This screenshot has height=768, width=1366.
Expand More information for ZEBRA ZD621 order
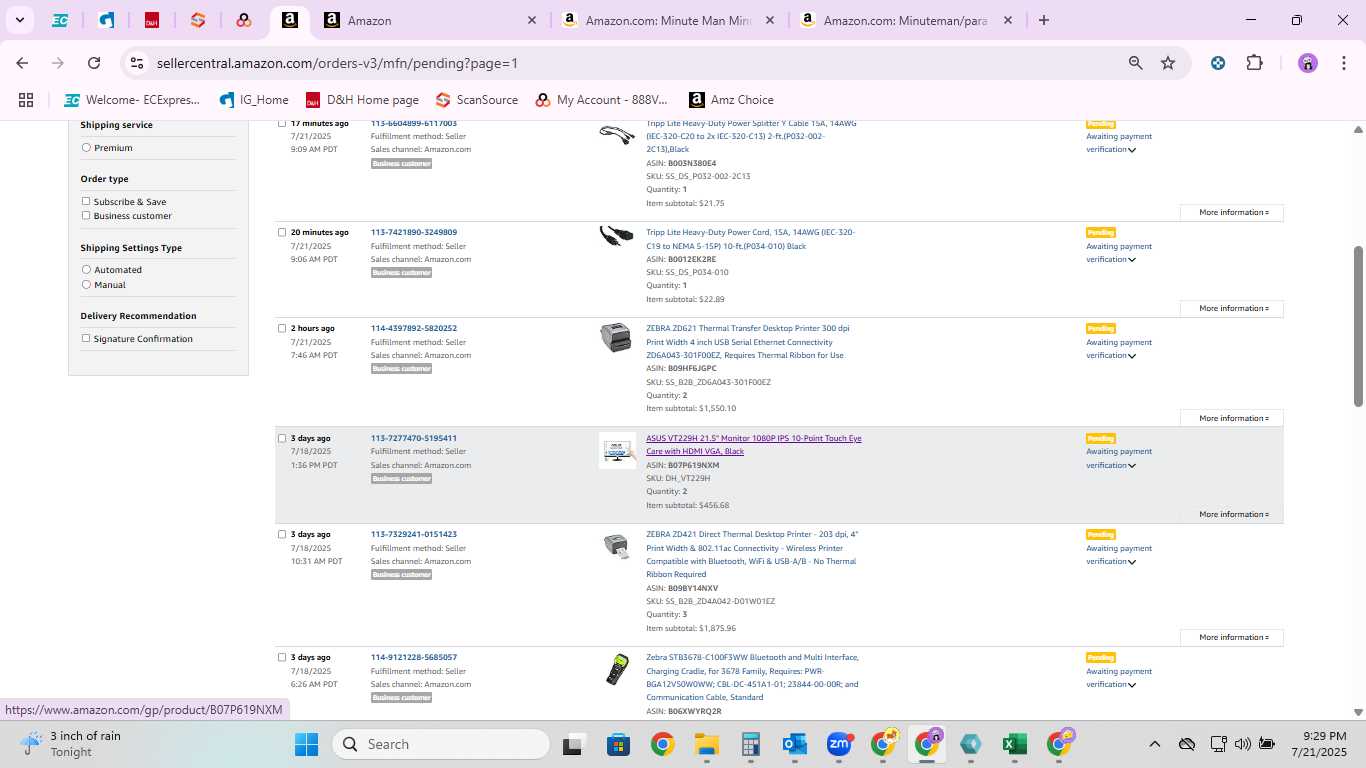pyautogui.click(x=1232, y=418)
